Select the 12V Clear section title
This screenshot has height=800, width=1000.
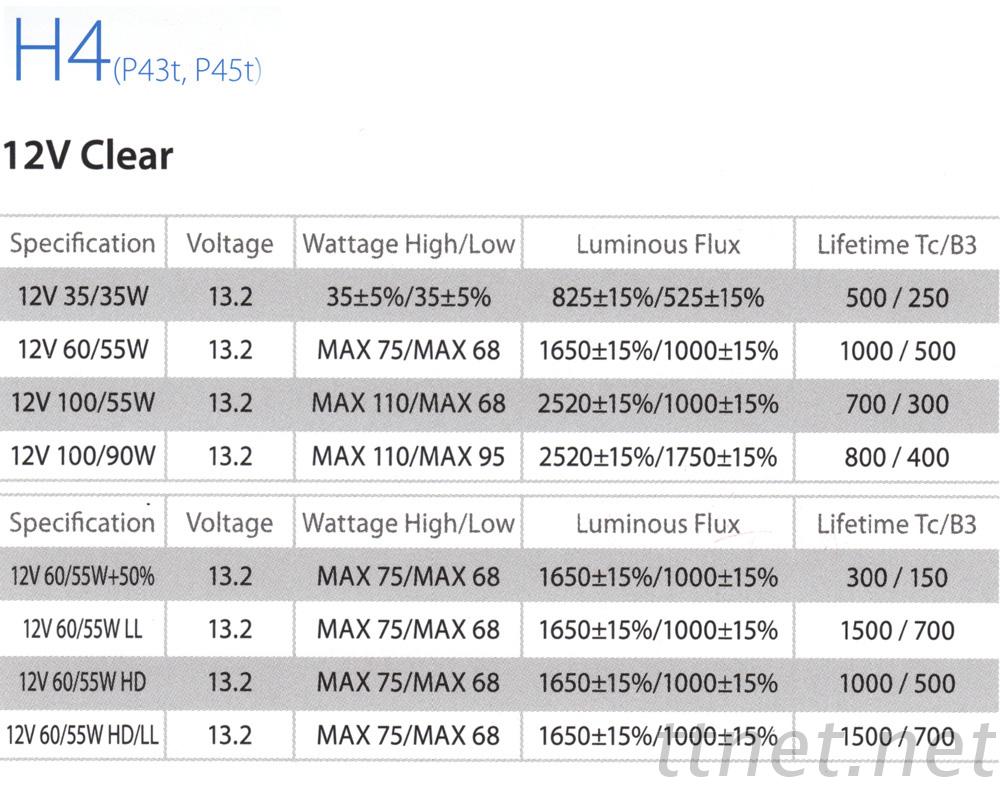88,156
